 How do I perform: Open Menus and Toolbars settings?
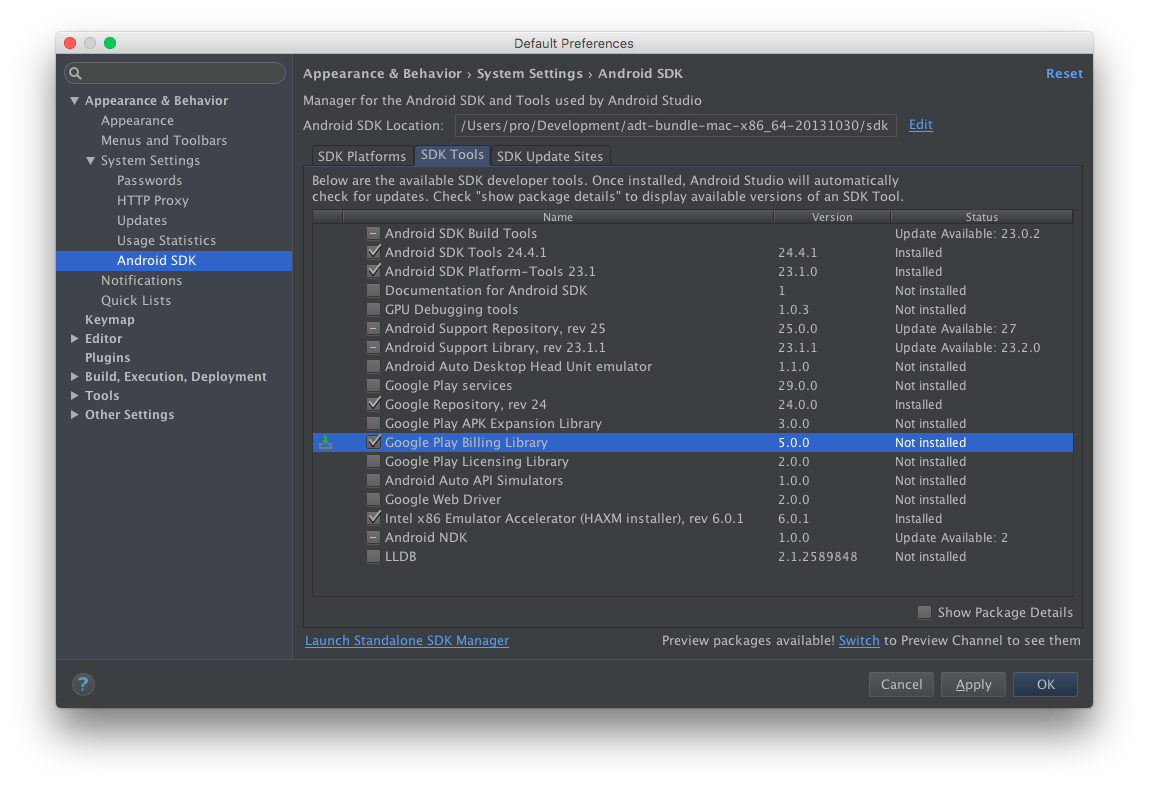coord(163,140)
